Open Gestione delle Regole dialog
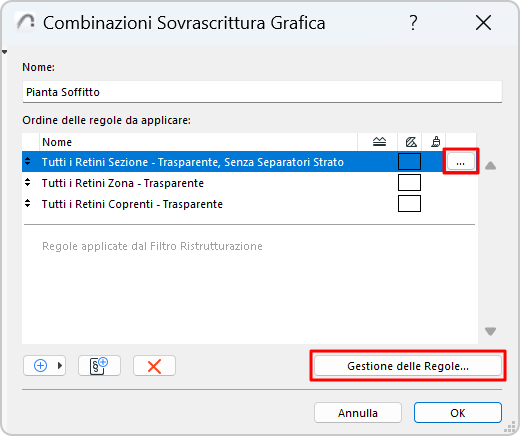The image size is (520, 436). pos(408,366)
